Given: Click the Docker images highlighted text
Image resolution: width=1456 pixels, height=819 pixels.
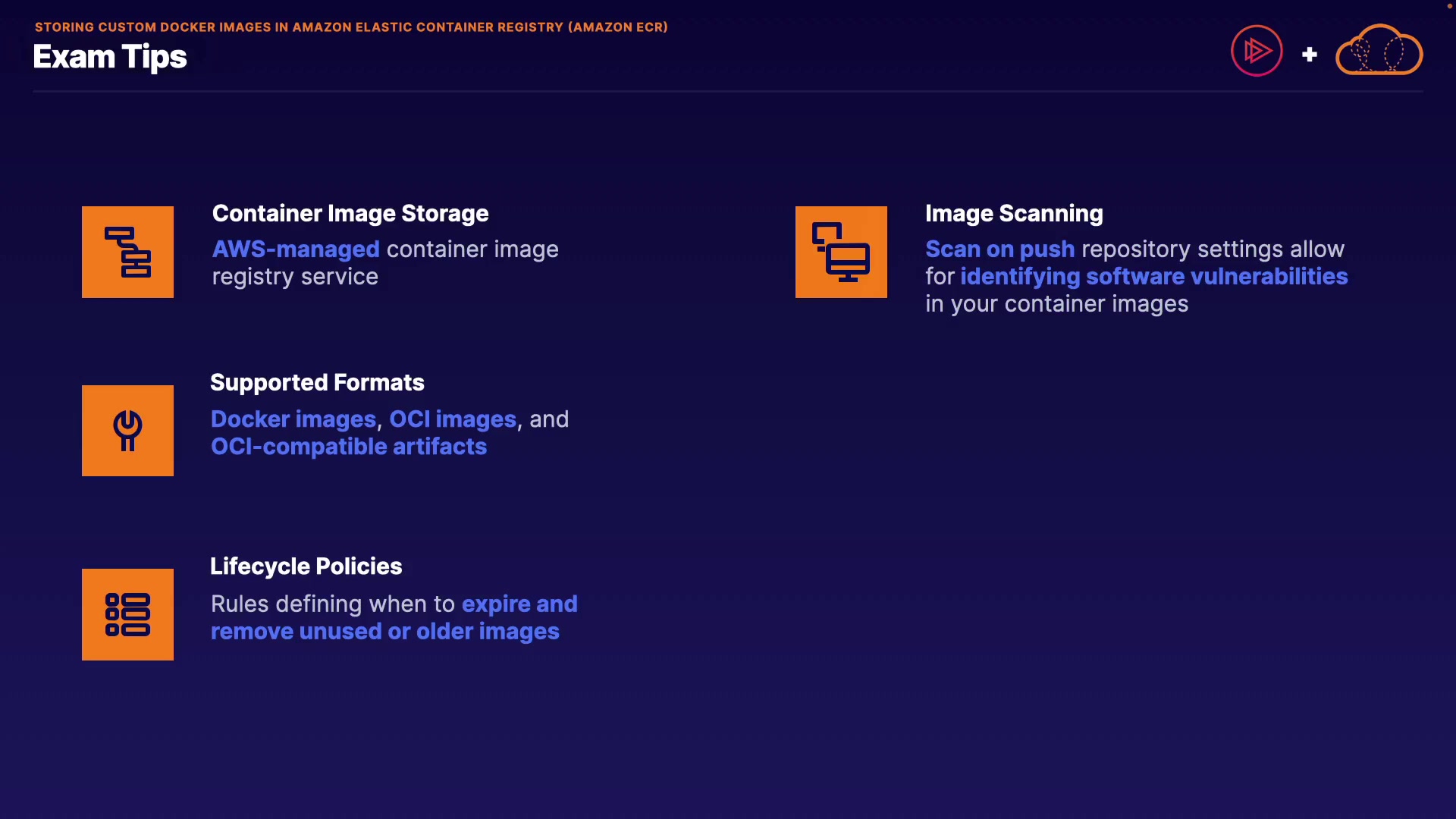Looking at the screenshot, I should coord(293,419).
